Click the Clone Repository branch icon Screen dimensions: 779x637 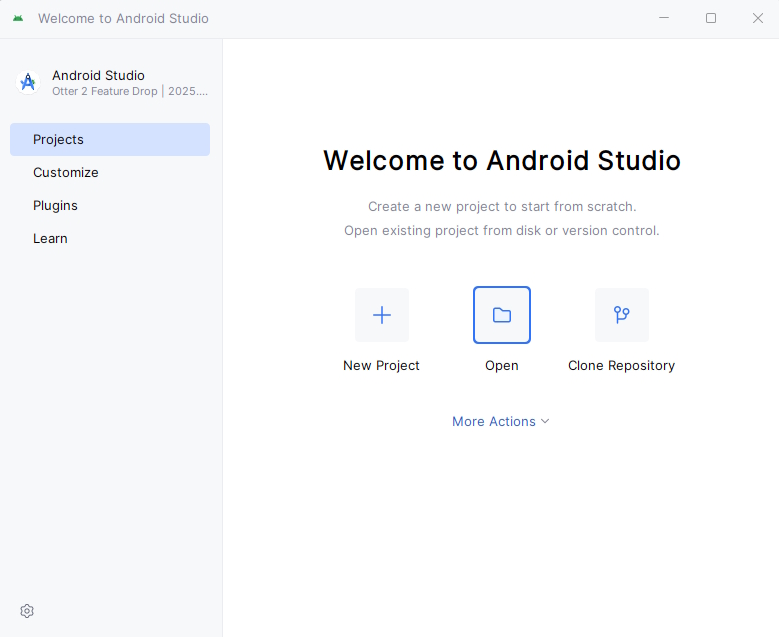coord(621,315)
